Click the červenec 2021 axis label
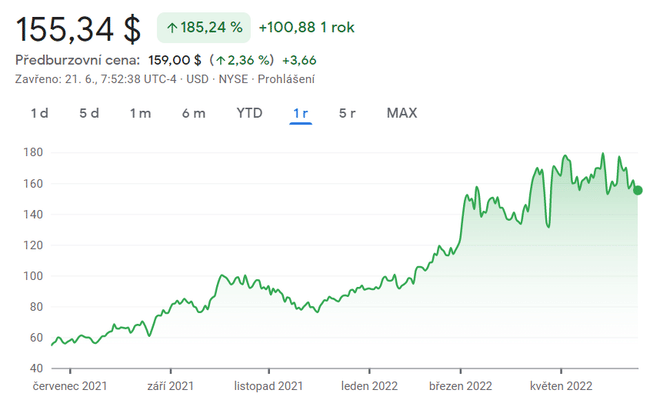Viewport: 650px width, 400px height. [69, 385]
